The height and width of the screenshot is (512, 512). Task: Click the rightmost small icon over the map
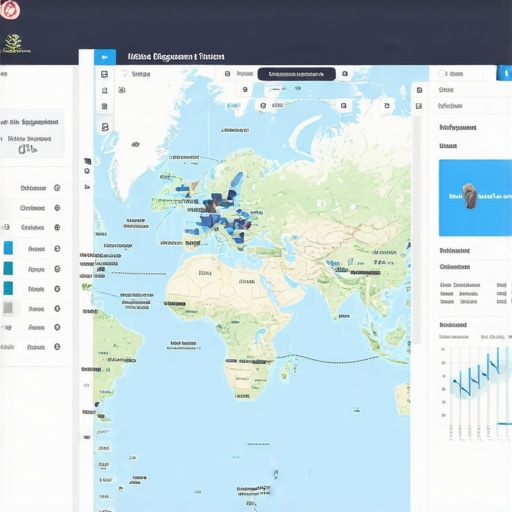click(x=387, y=106)
